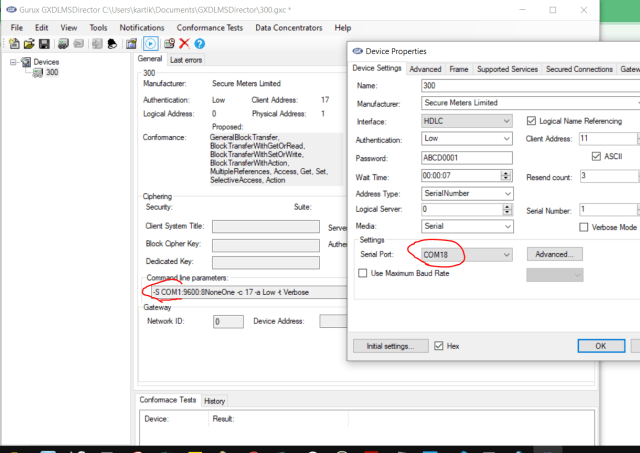Open the Supported Services tab
This screenshot has height=453, width=640.
pos(507,69)
